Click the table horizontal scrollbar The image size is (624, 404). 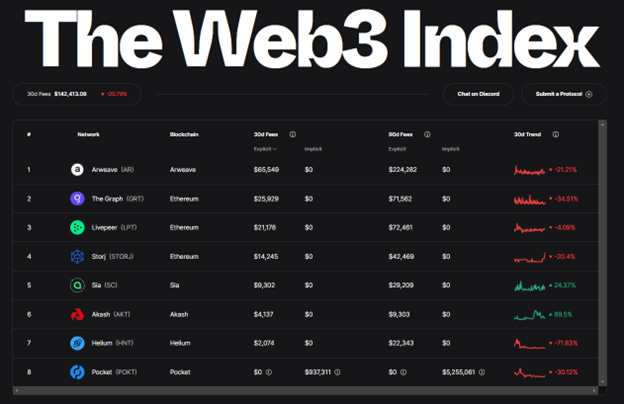click(x=305, y=390)
